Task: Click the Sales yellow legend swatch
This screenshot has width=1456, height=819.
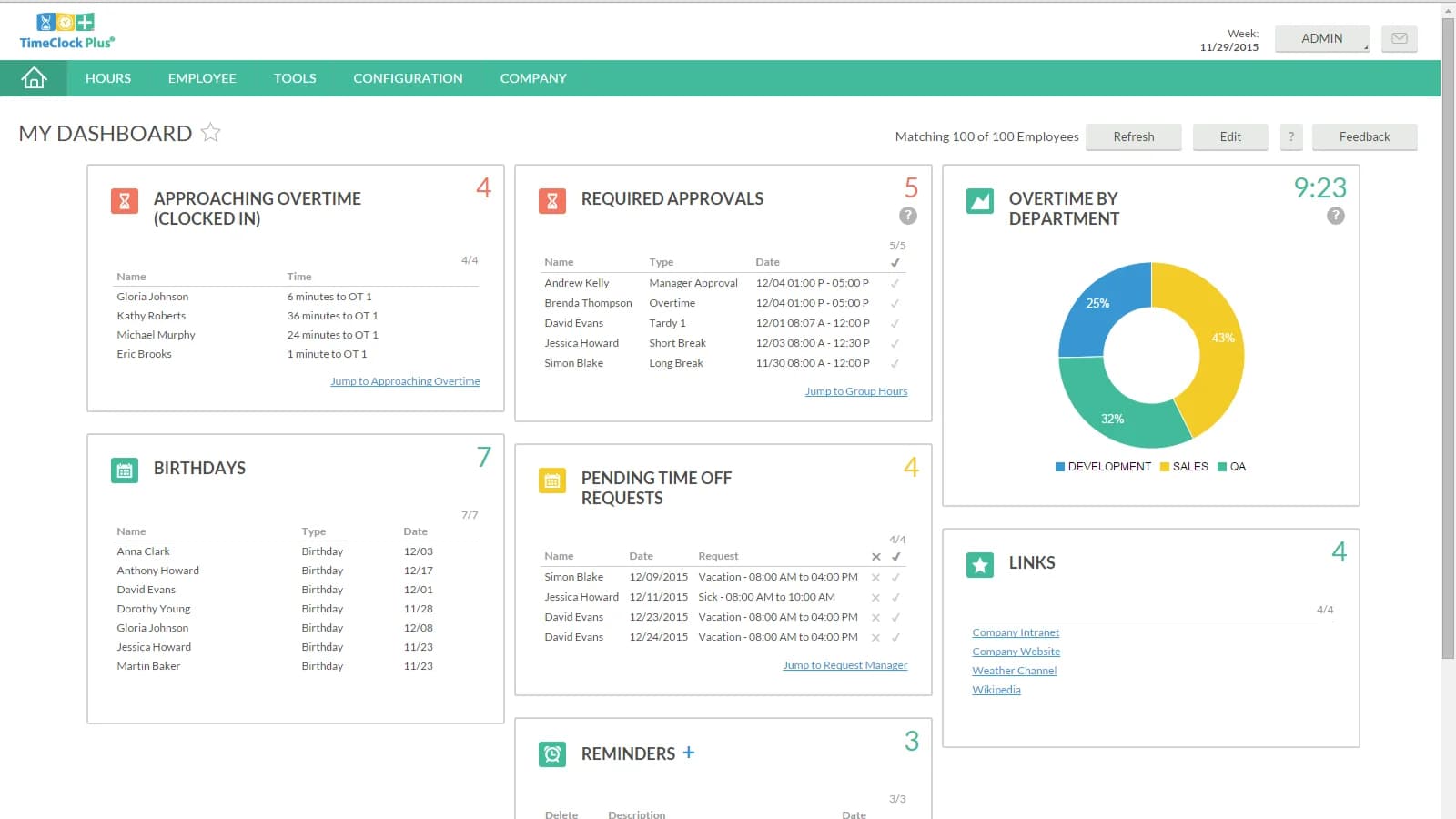Action: click(x=1165, y=467)
